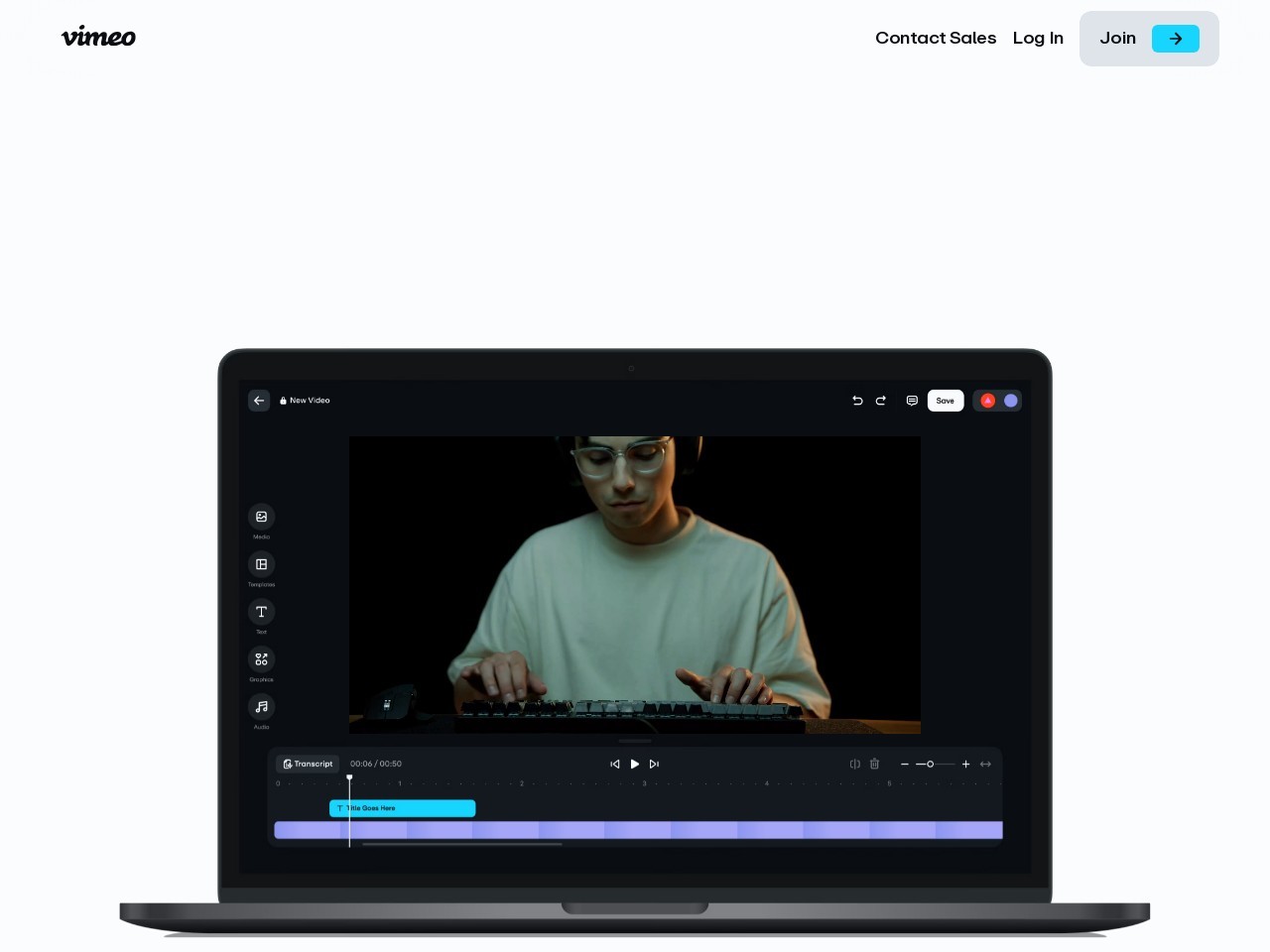
Task: Fit the timeline to window width
Action: (x=985, y=764)
